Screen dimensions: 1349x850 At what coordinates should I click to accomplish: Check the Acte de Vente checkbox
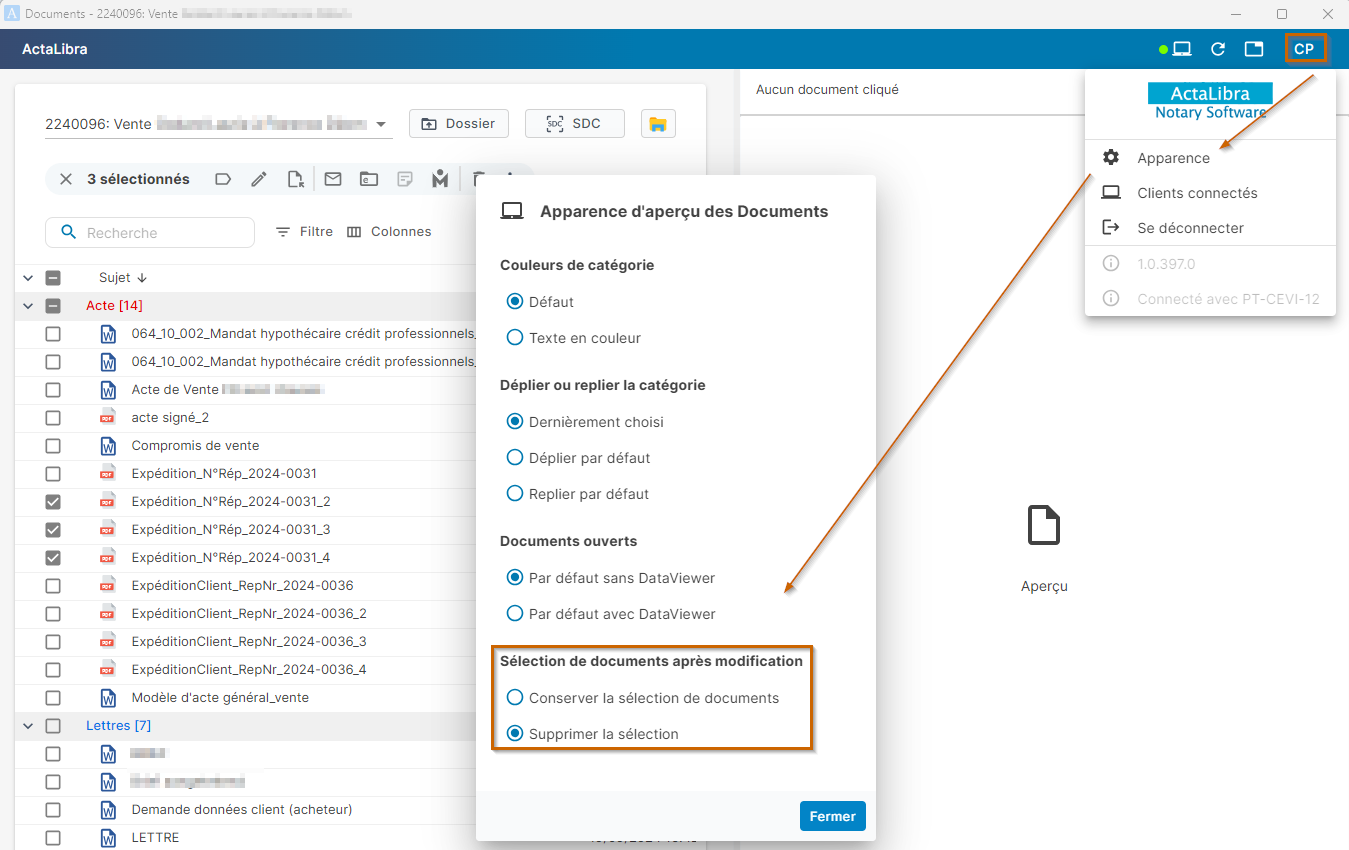coord(53,389)
